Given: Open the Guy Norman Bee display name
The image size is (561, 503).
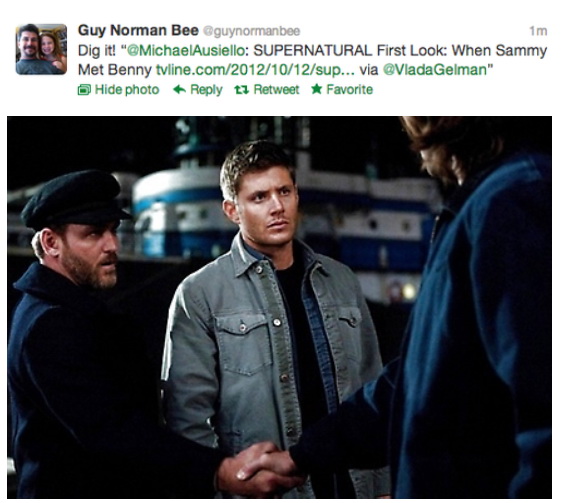Looking at the screenshot, I should (138, 30).
